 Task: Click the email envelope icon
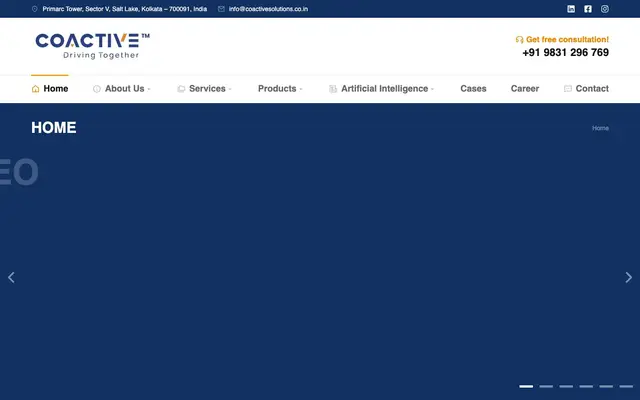(x=221, y=9)
